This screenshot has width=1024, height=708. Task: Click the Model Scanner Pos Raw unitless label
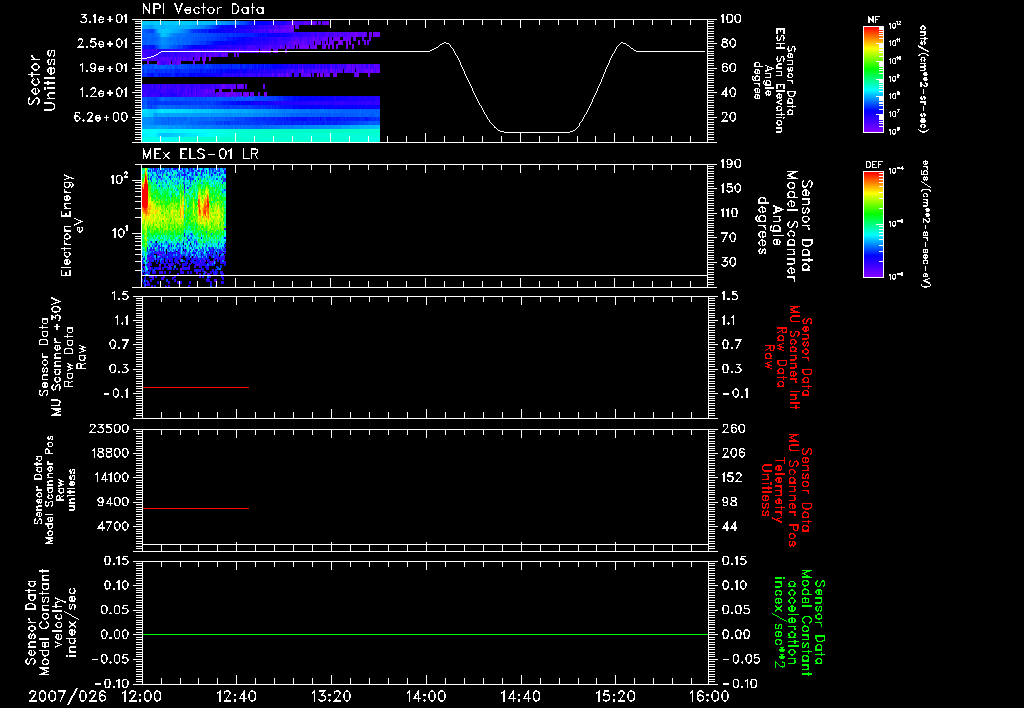coord(55,490)
